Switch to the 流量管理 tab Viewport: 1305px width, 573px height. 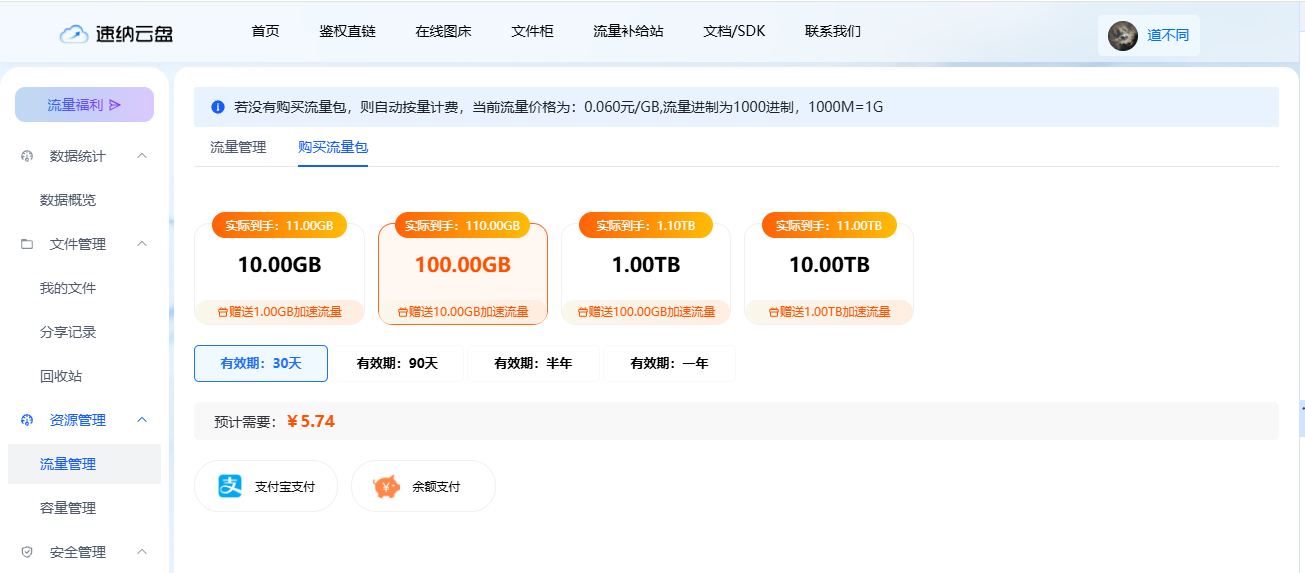[x=238, y=147]
